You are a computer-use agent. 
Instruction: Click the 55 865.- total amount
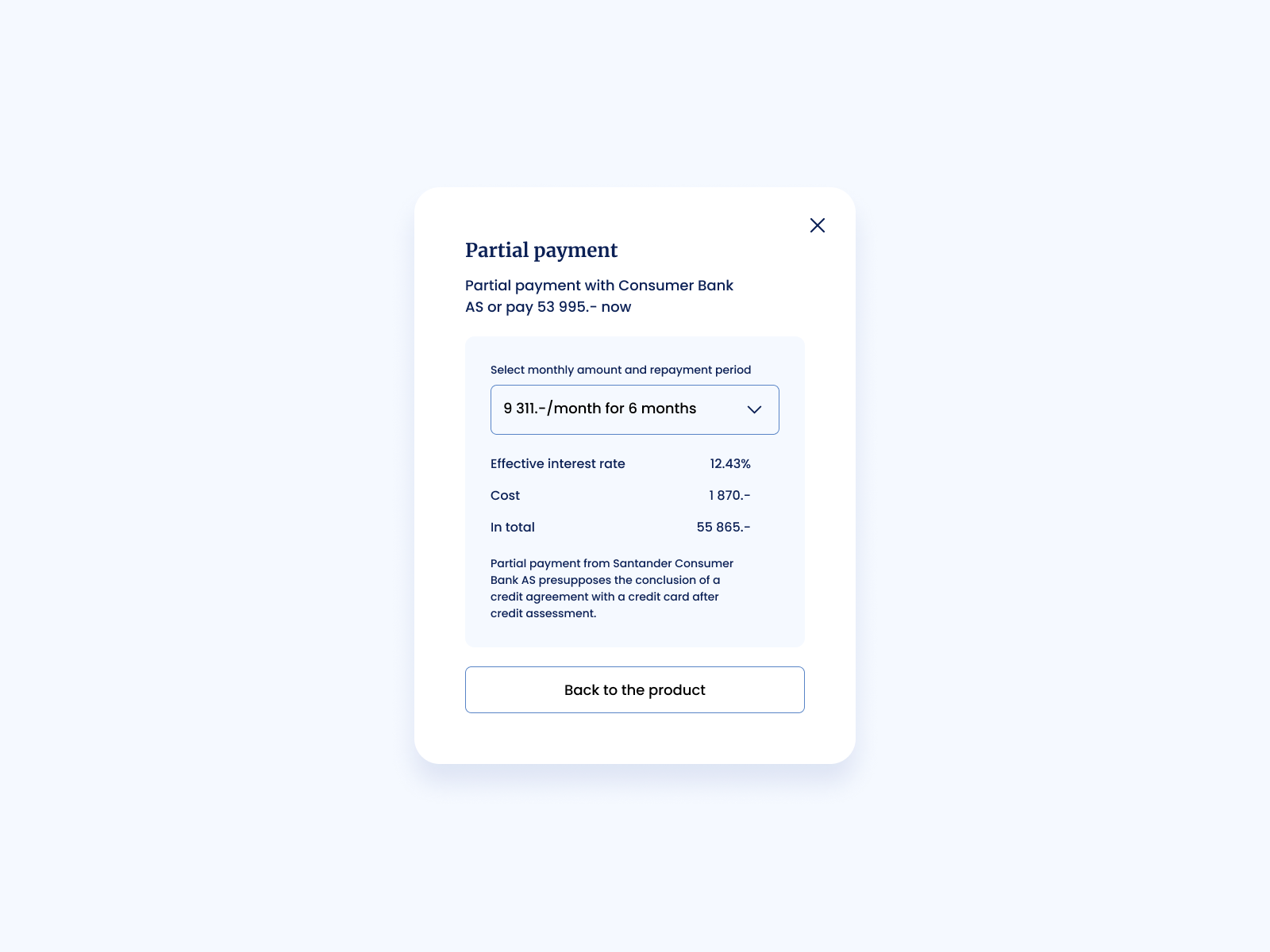coord(724,527)
